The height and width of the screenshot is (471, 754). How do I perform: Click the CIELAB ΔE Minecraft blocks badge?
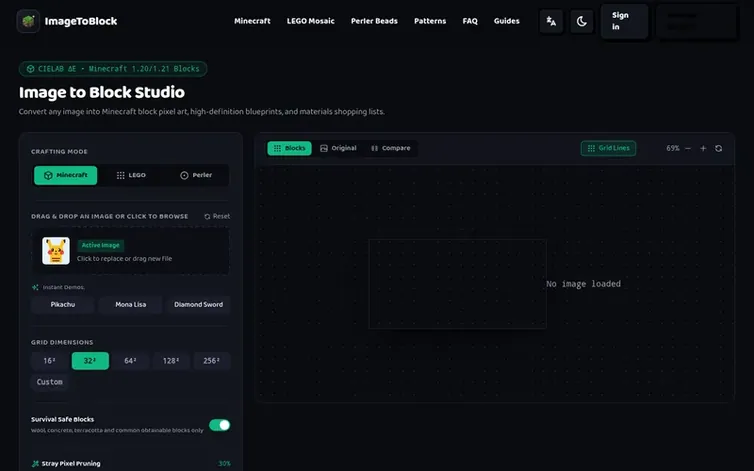113,69
